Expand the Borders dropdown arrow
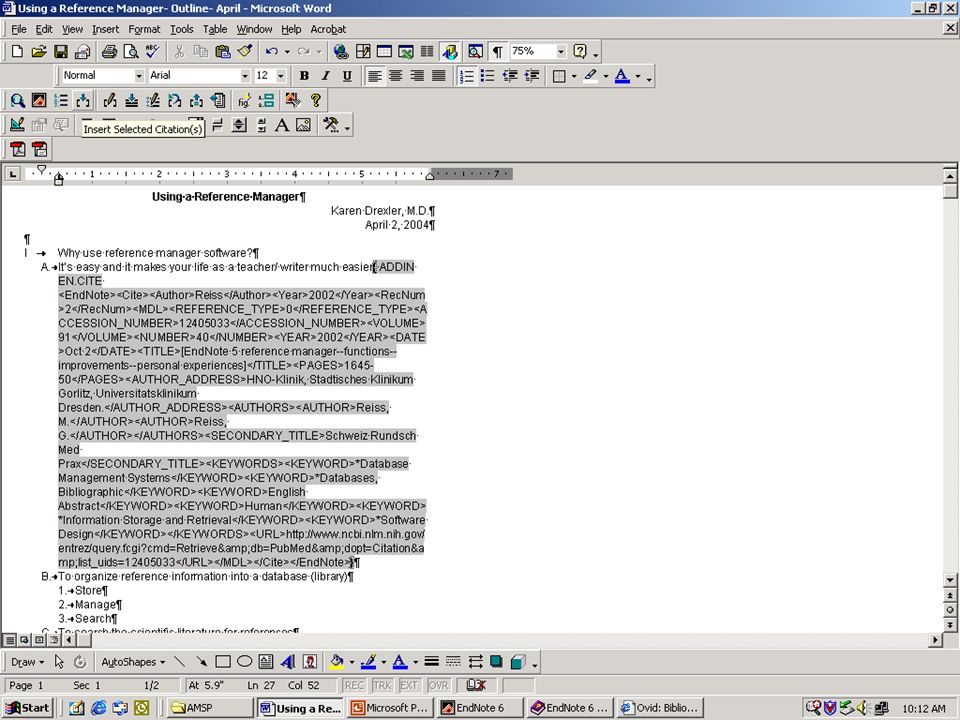 coord(574,76)
